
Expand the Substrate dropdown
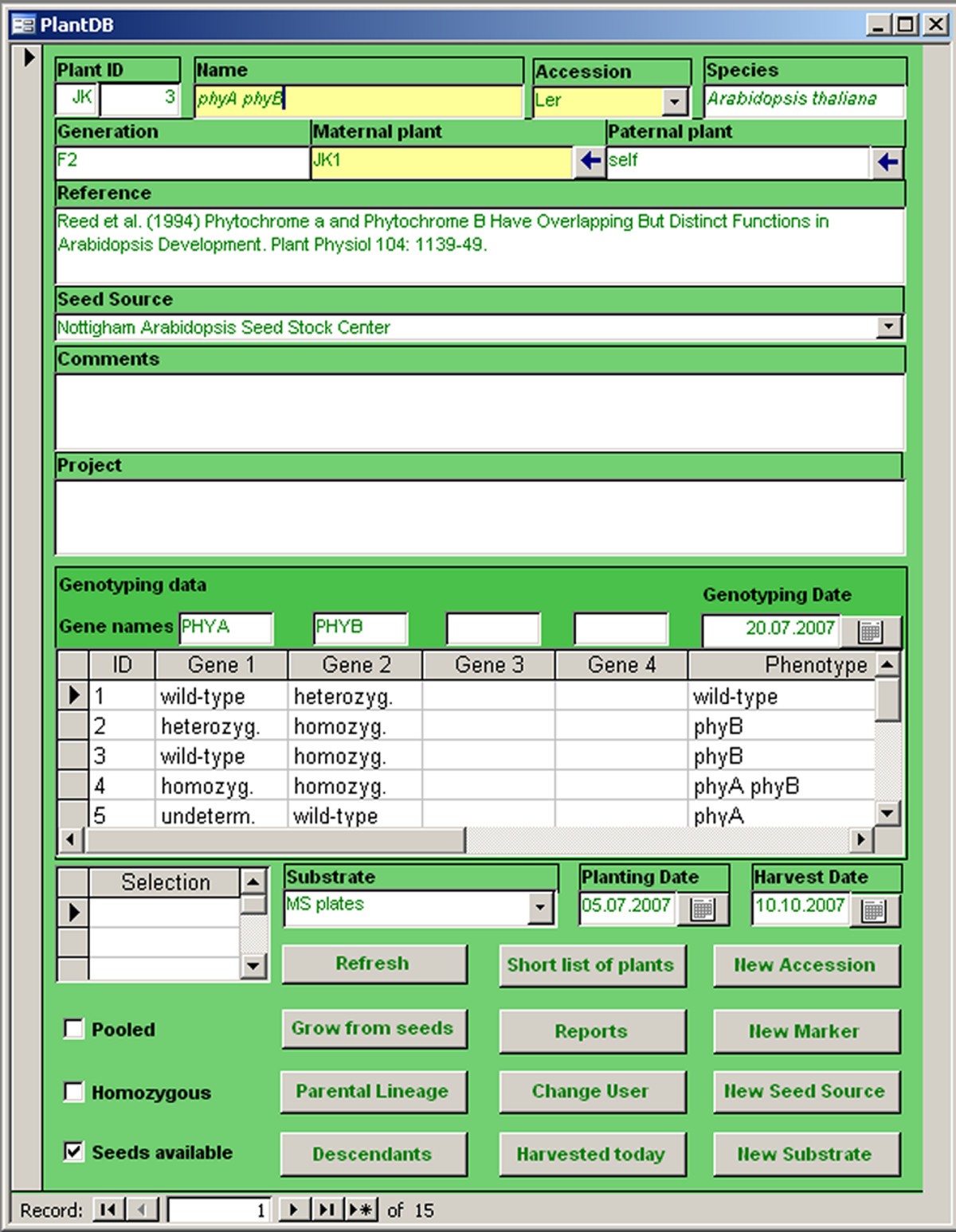coord(540,907)
